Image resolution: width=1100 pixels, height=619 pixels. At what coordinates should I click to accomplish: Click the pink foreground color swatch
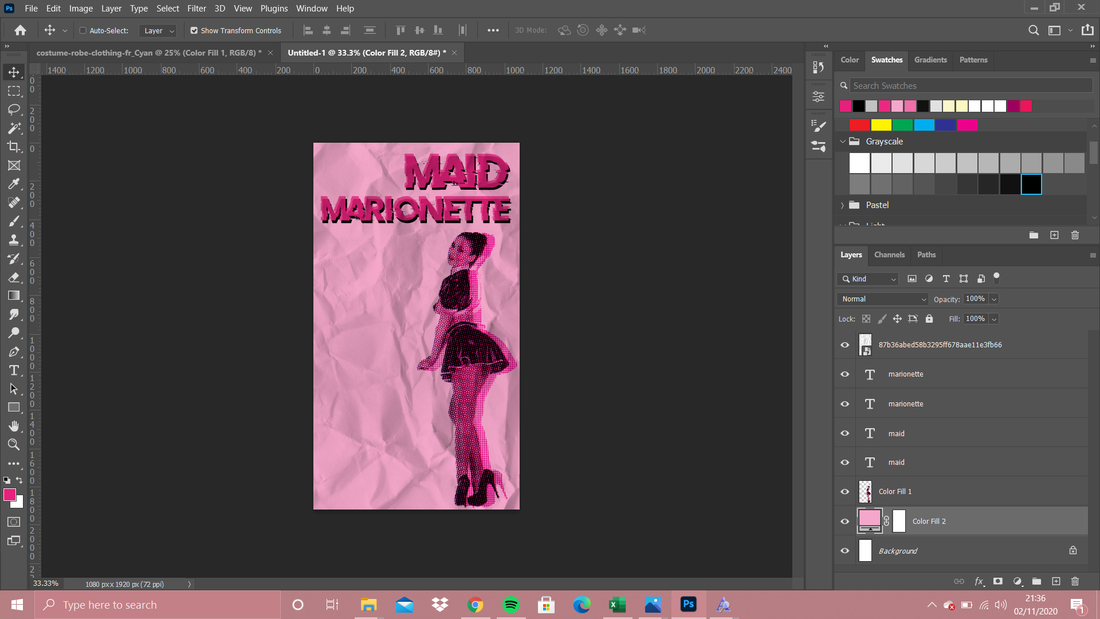(x=10, y=495)
